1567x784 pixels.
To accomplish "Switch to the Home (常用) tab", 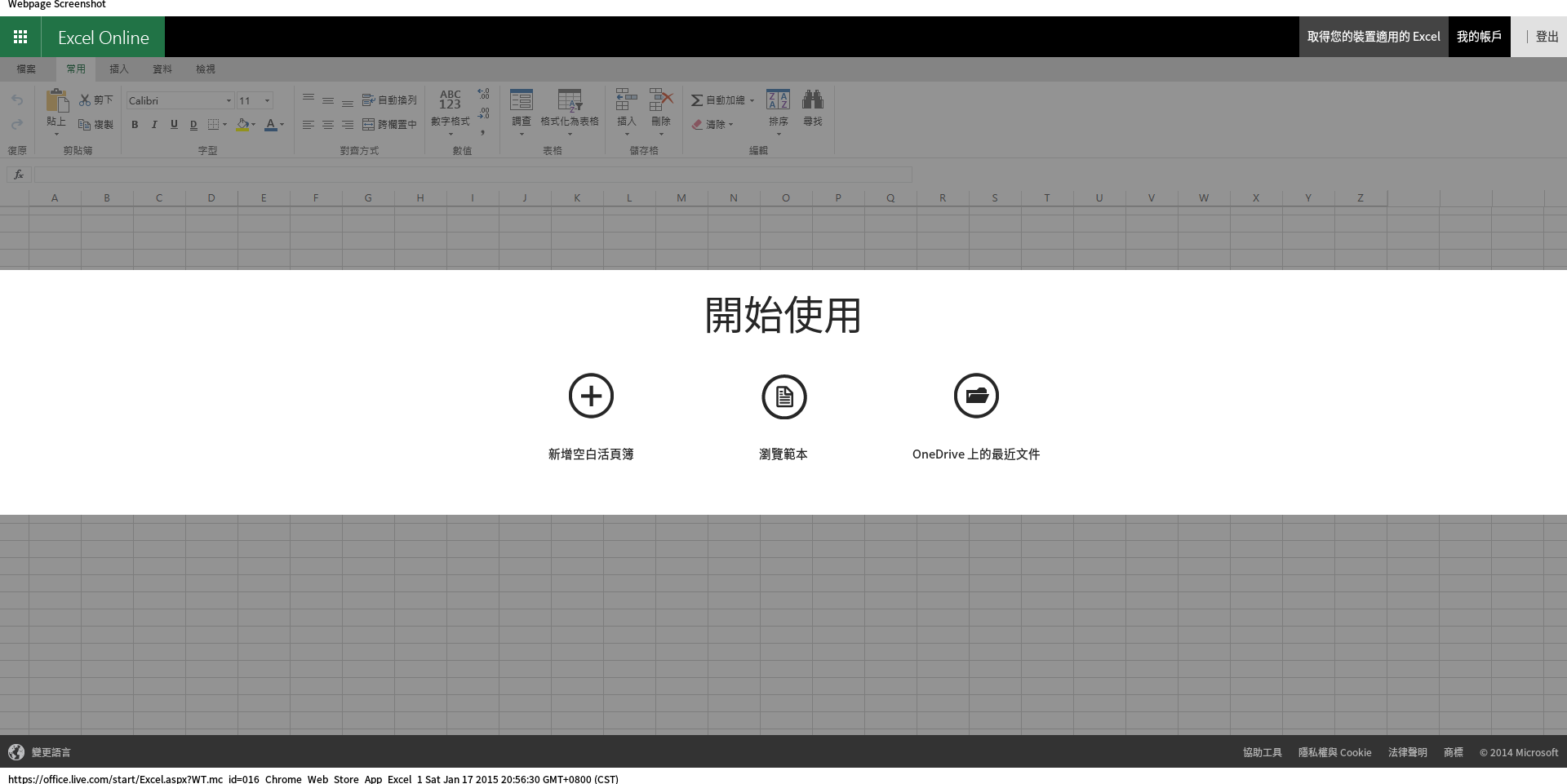I will click(76, 69).
